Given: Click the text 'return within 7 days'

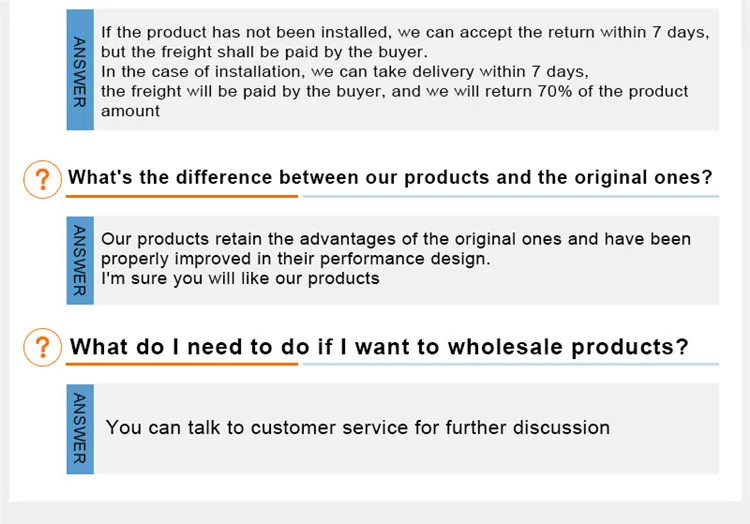Looking at the screenshot, I should [x=628, y=33].
